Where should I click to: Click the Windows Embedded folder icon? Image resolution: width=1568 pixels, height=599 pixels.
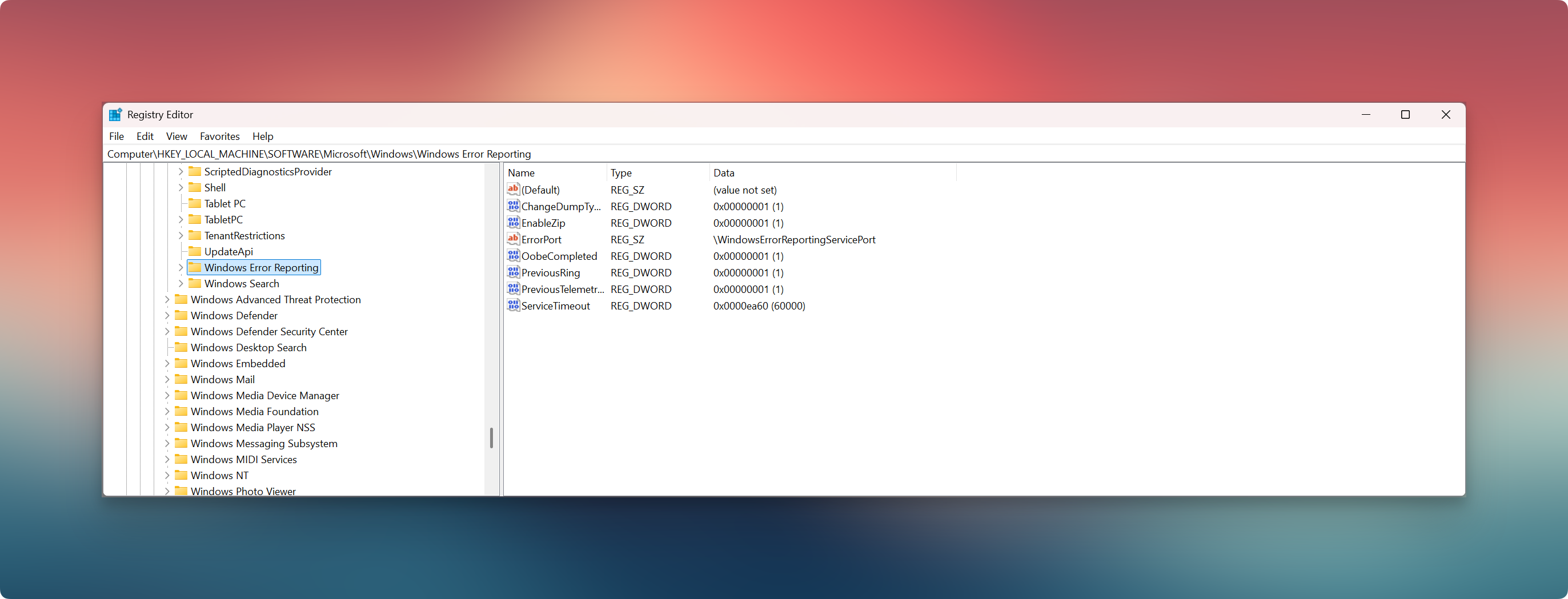pos(181,363)
